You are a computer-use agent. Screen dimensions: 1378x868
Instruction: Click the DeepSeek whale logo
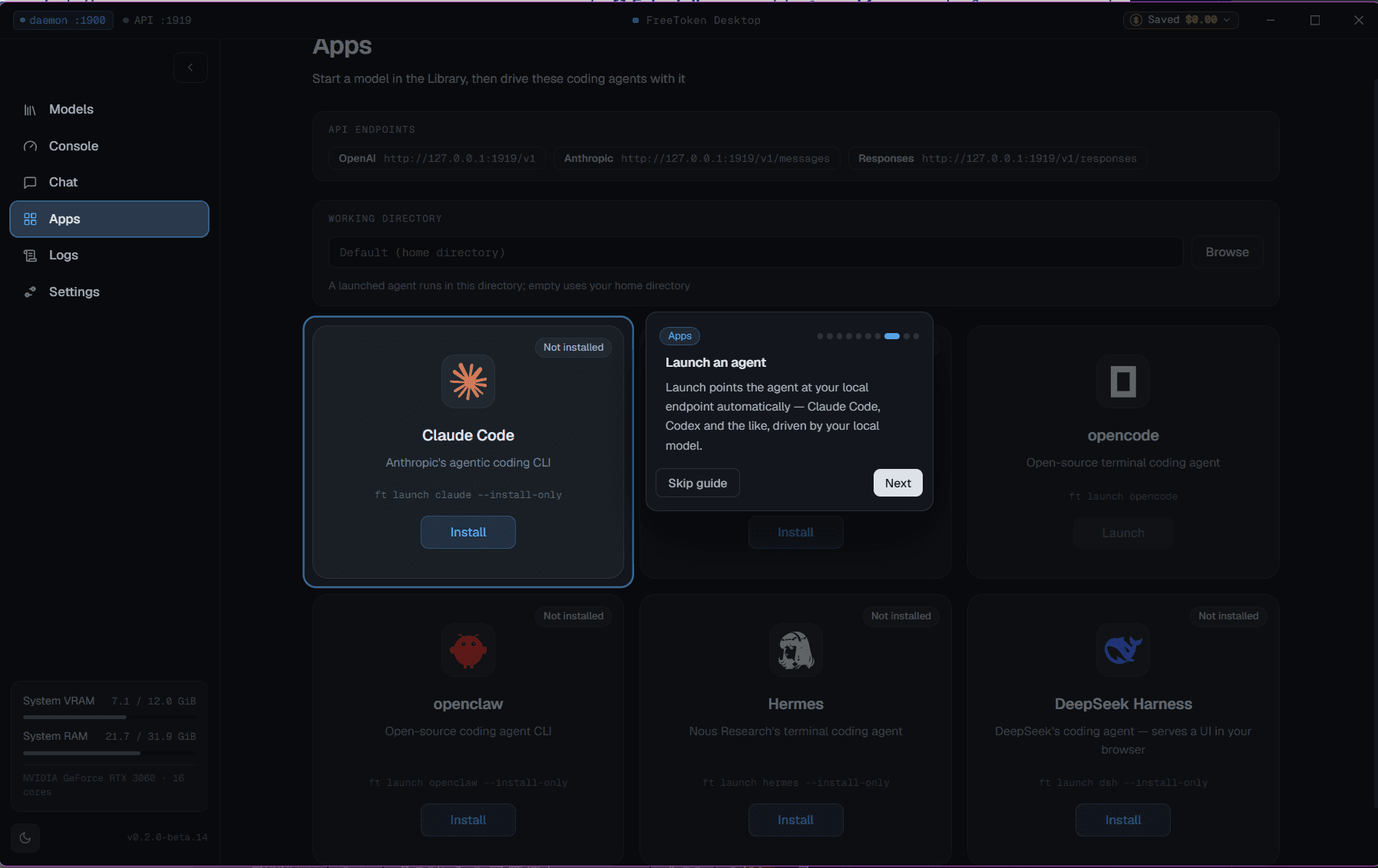tap(1123, 650)
